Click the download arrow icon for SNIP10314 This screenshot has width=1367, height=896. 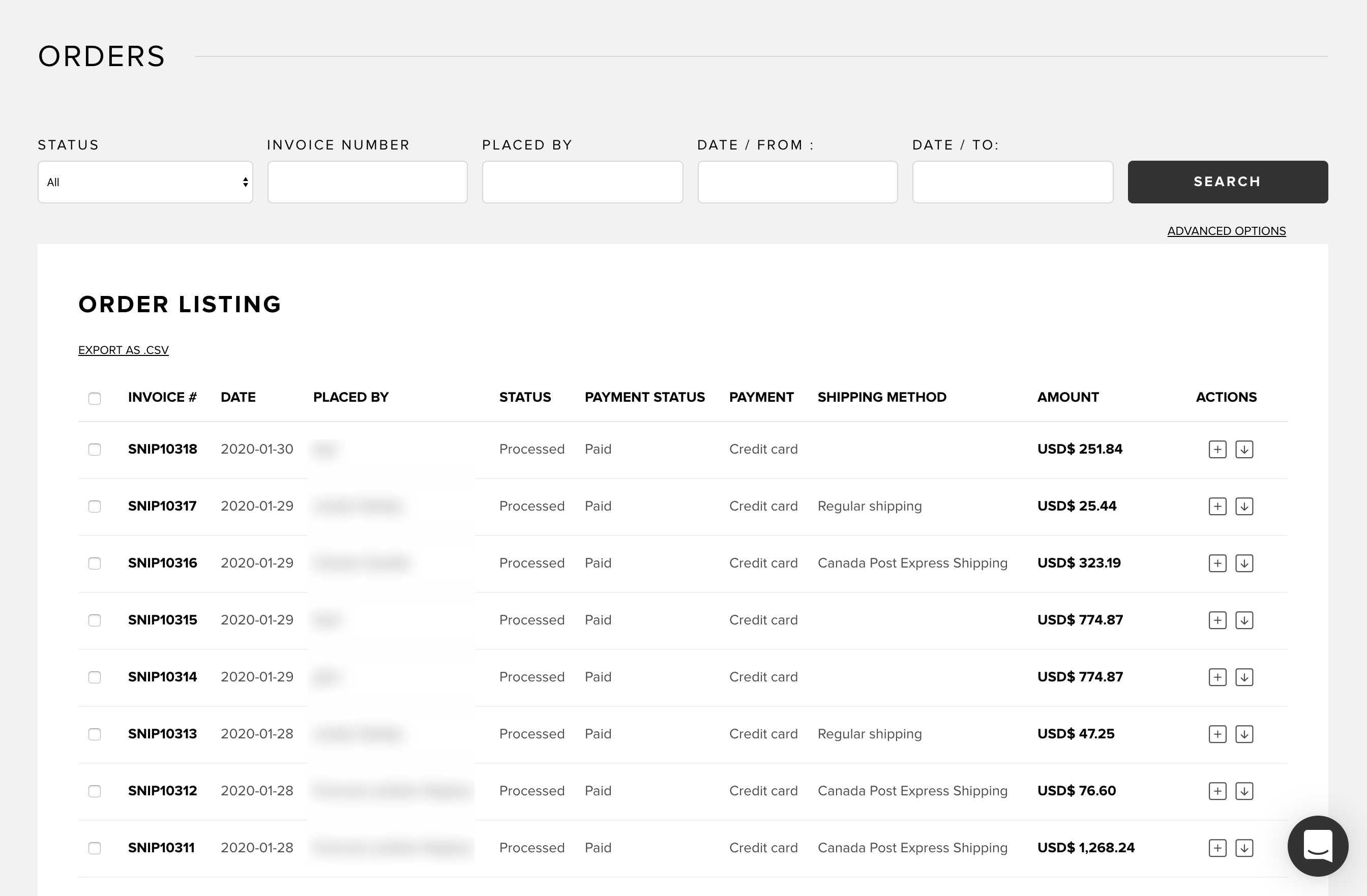pos(1244,677)
